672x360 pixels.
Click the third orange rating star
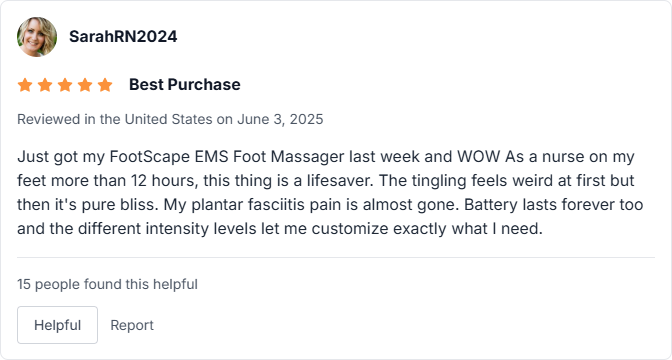pyautogui.click(x=65, y=85)
